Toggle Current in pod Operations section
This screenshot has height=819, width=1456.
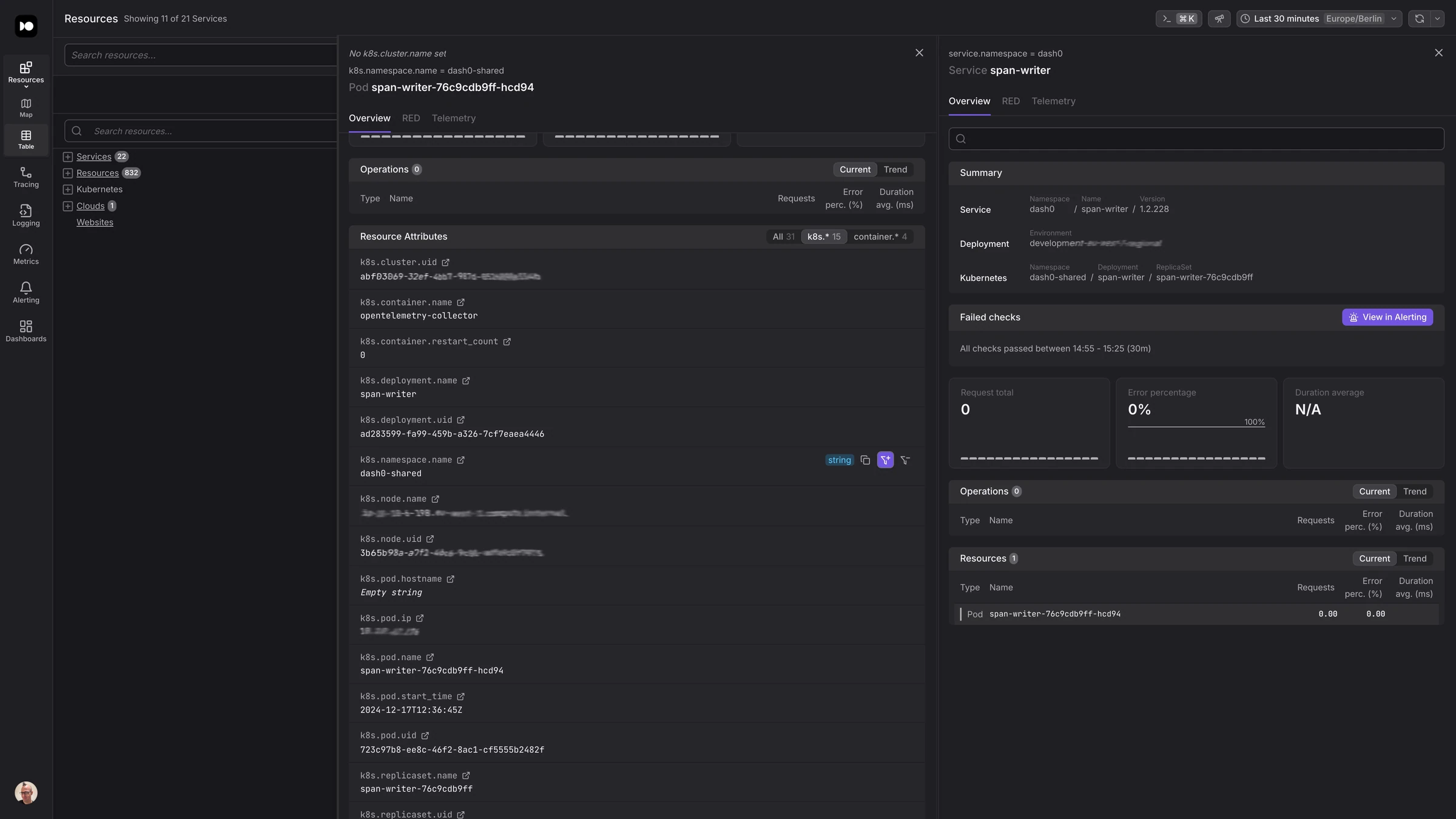(855, 170)
